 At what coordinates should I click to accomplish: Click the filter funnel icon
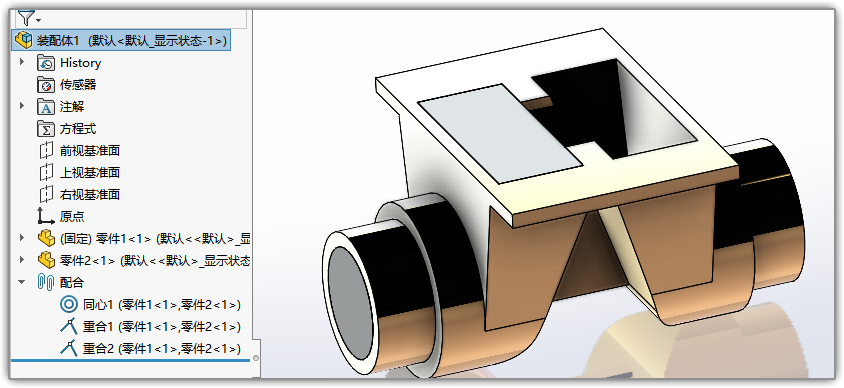[25, 18]
